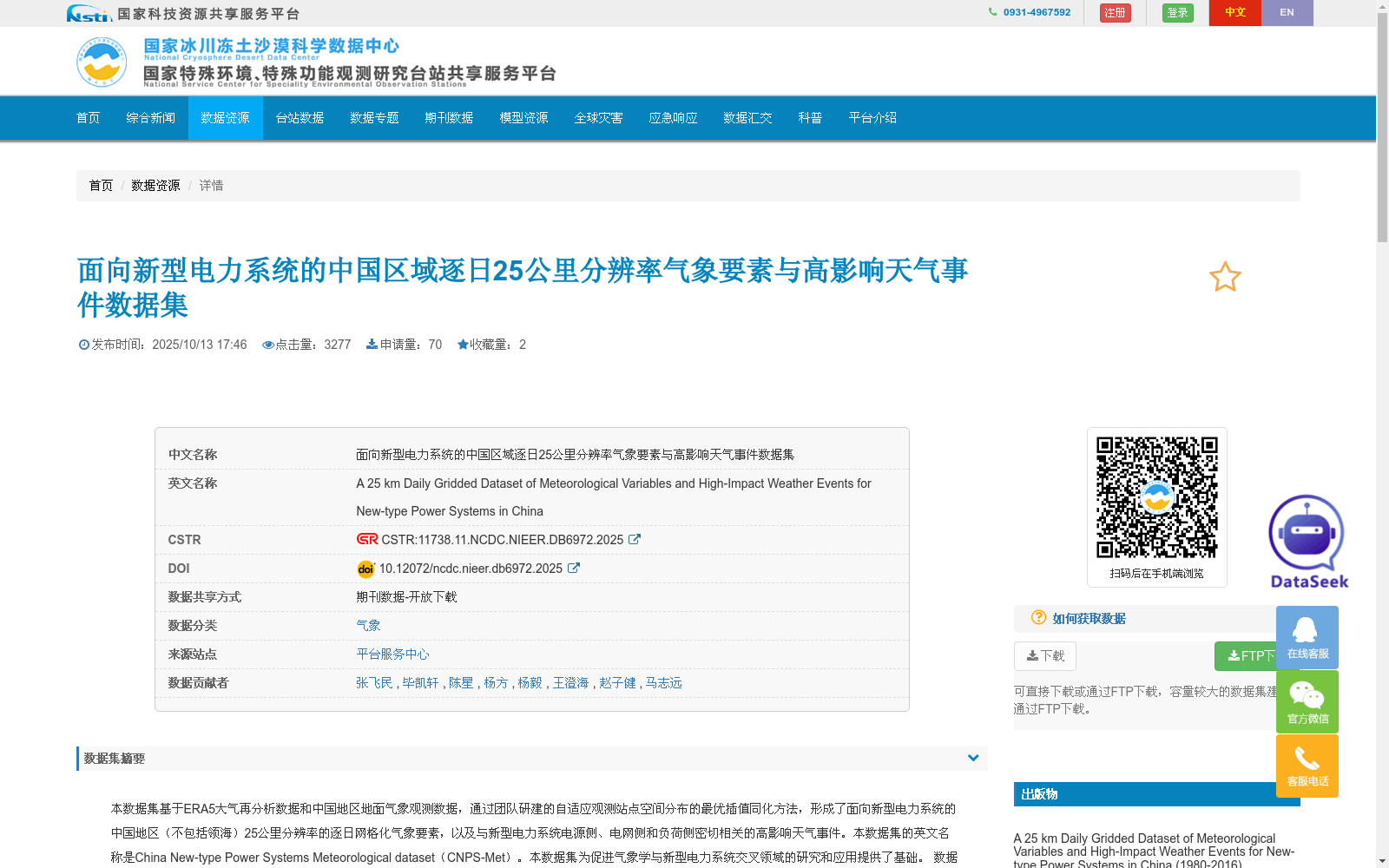
Task: Open contributor 赵子健 link
Action: click(x=617, y=683)
